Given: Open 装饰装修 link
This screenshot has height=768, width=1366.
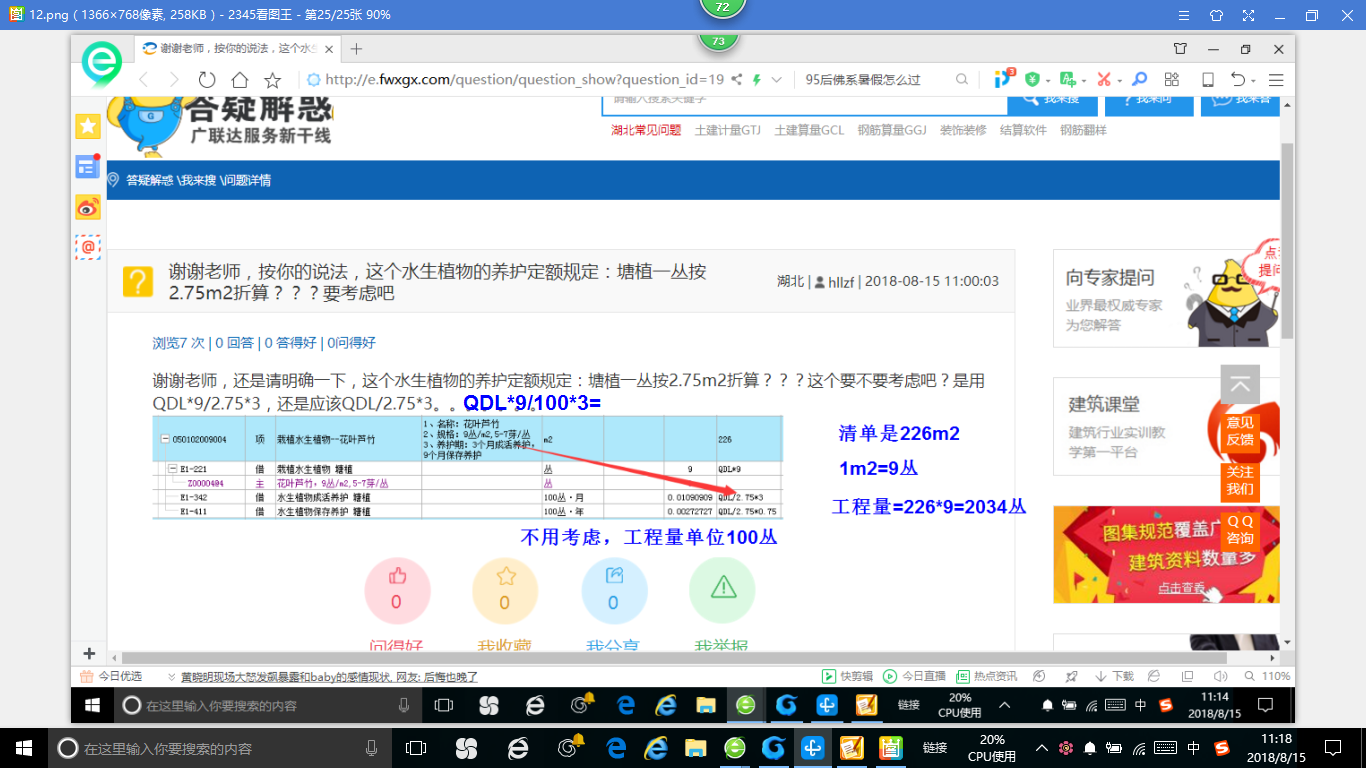Looking at the screenshot, I should (963, 130).
